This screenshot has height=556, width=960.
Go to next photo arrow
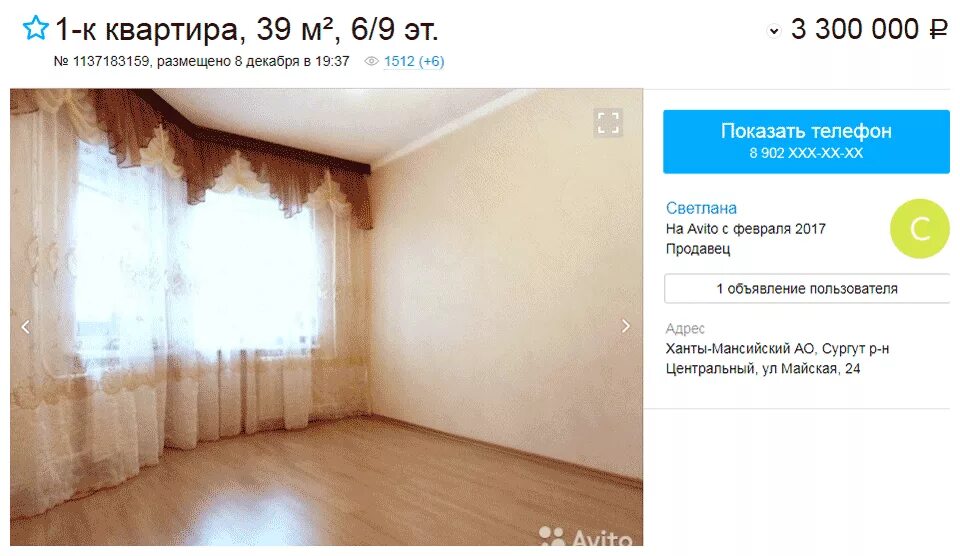(626, 326)
